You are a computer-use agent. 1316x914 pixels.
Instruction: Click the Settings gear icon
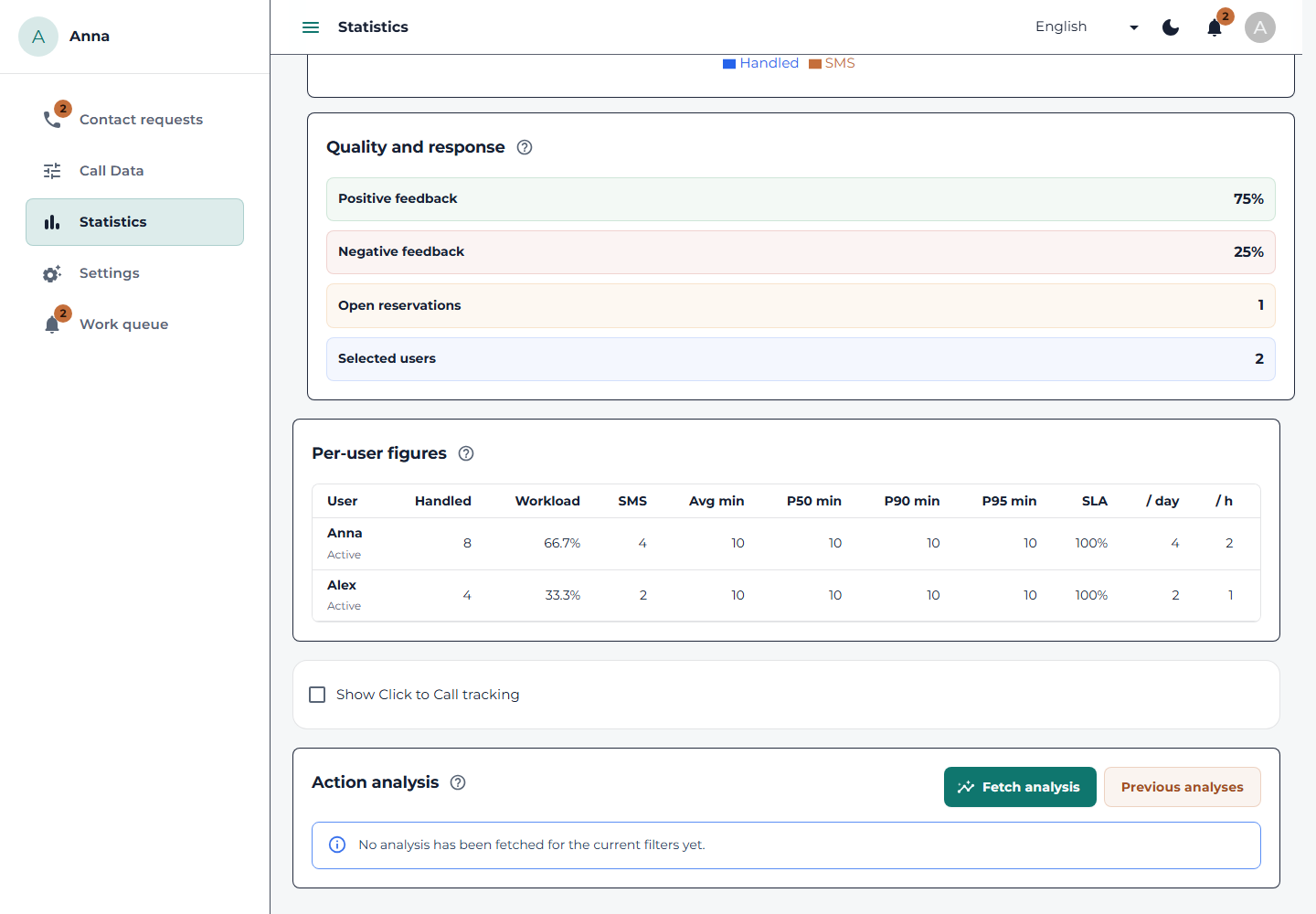point(52,273)
